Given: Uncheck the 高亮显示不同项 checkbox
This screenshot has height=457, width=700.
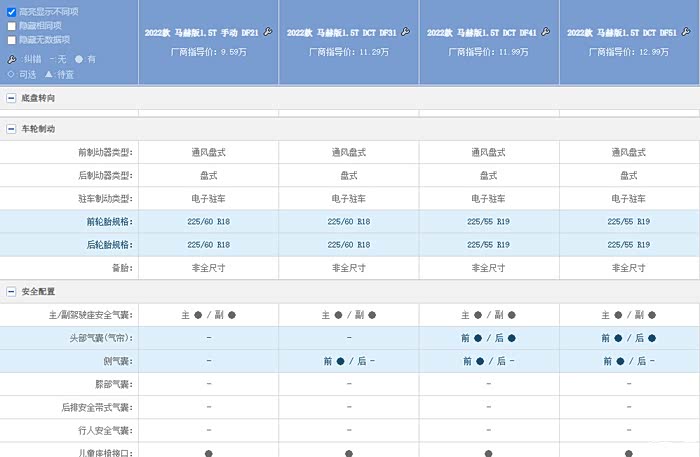Looking at the screenshot, I should 11,11.
